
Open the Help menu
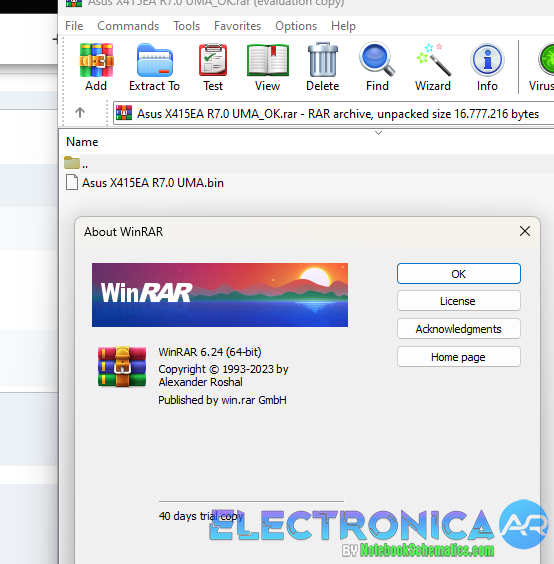click(x=343, y=26)
